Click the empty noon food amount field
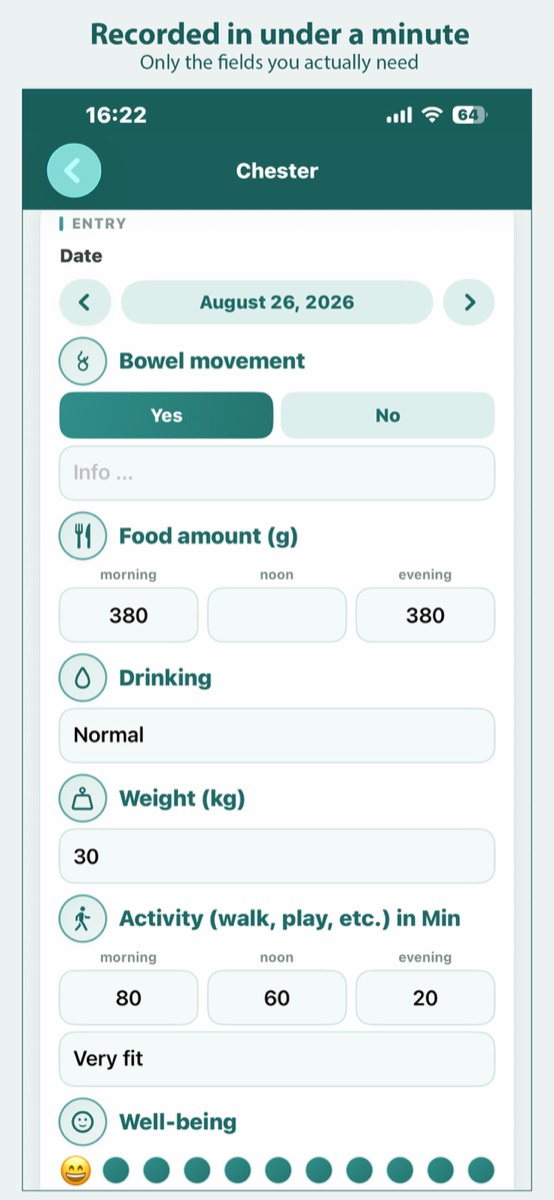554x1200 pixels. (277, 615)
